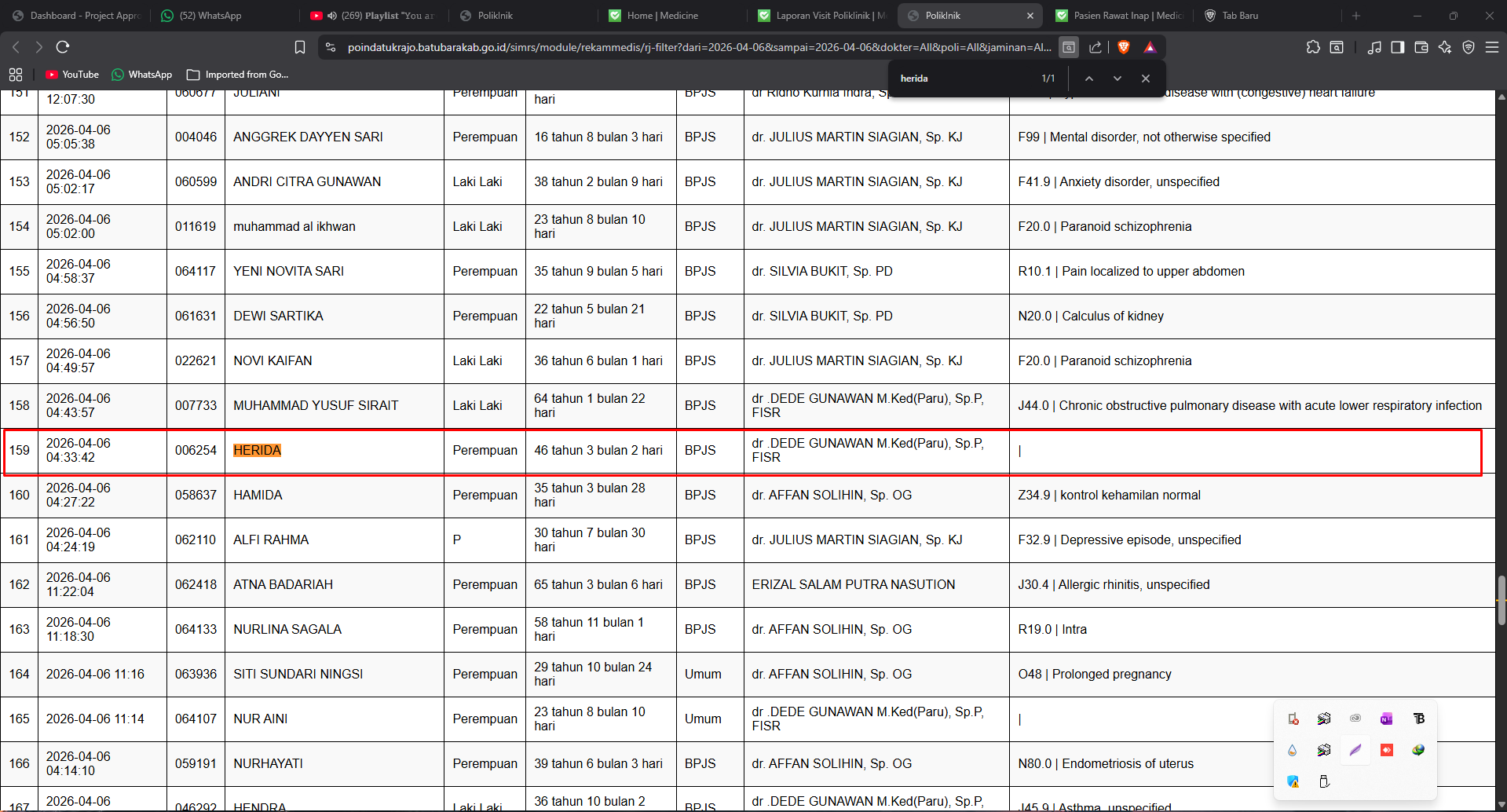Switch to Pasien Rawat Inap tab
Image resolution: width=1507 pixels, height=812 pixels.
(x=1120, y=16)
